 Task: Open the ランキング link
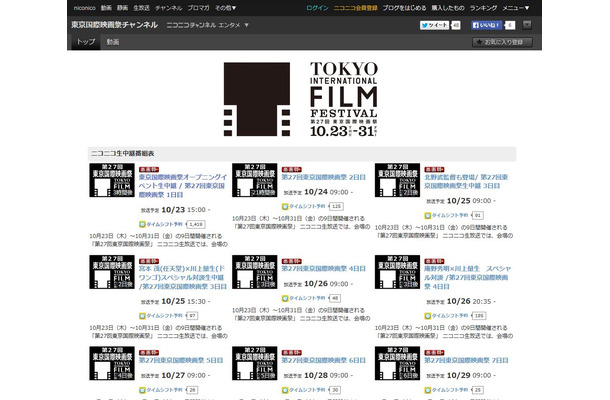click(x=483, y=8)
